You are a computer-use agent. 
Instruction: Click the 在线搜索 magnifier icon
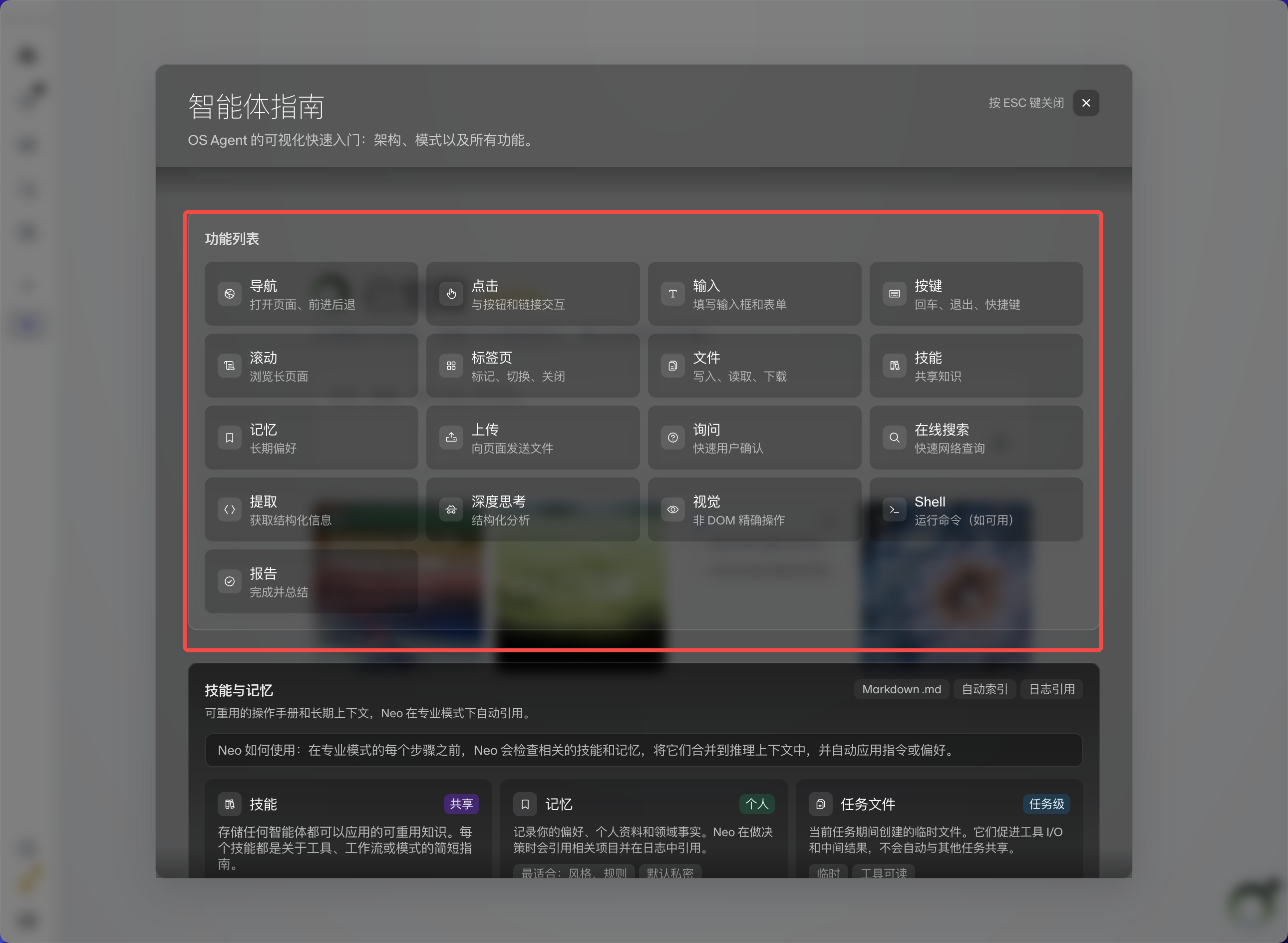click(x=895, y=437)
